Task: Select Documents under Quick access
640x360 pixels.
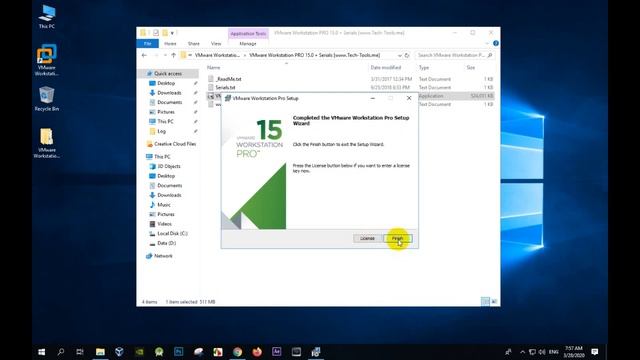Action: (x=169, y=102)
